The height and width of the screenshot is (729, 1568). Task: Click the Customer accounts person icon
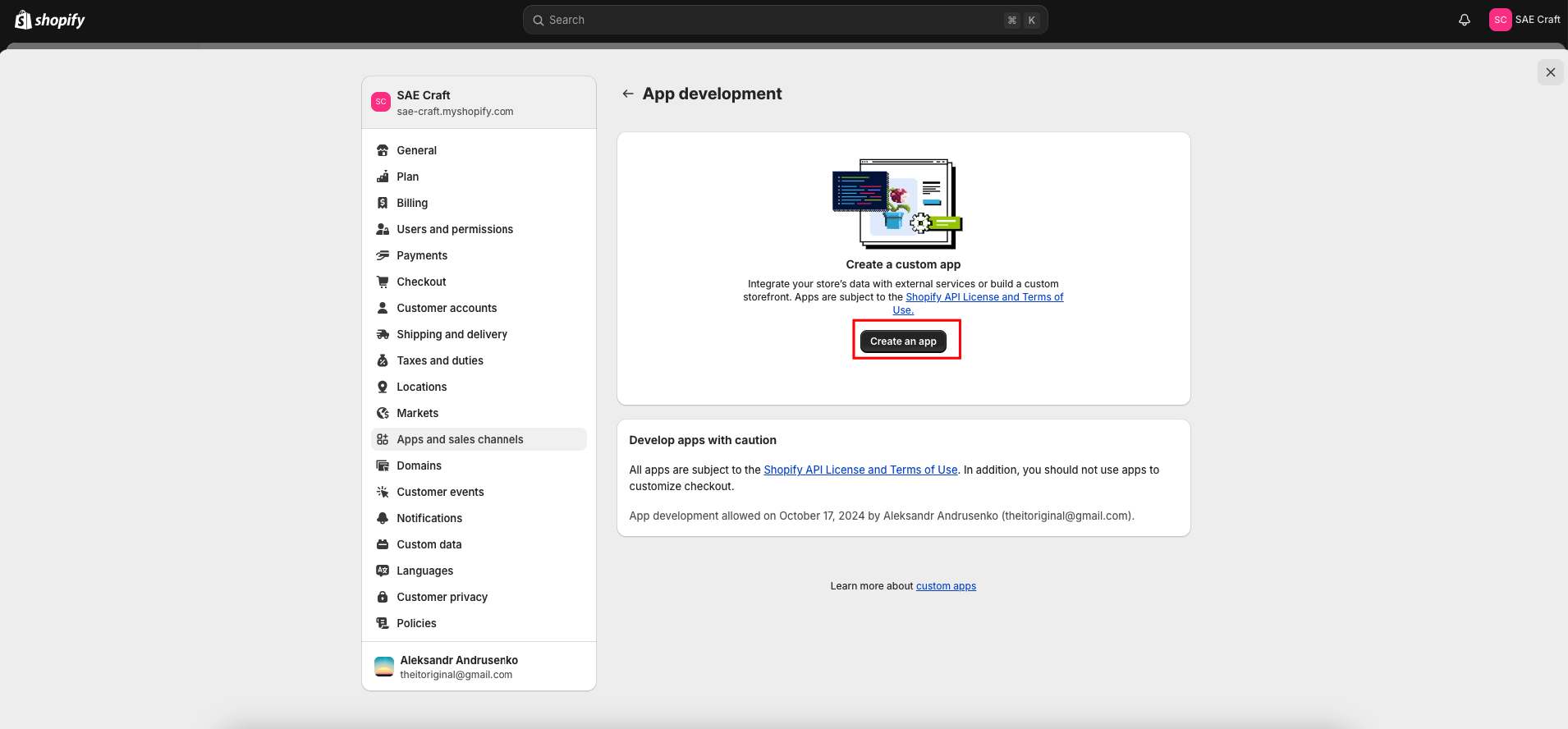point(383,308)
